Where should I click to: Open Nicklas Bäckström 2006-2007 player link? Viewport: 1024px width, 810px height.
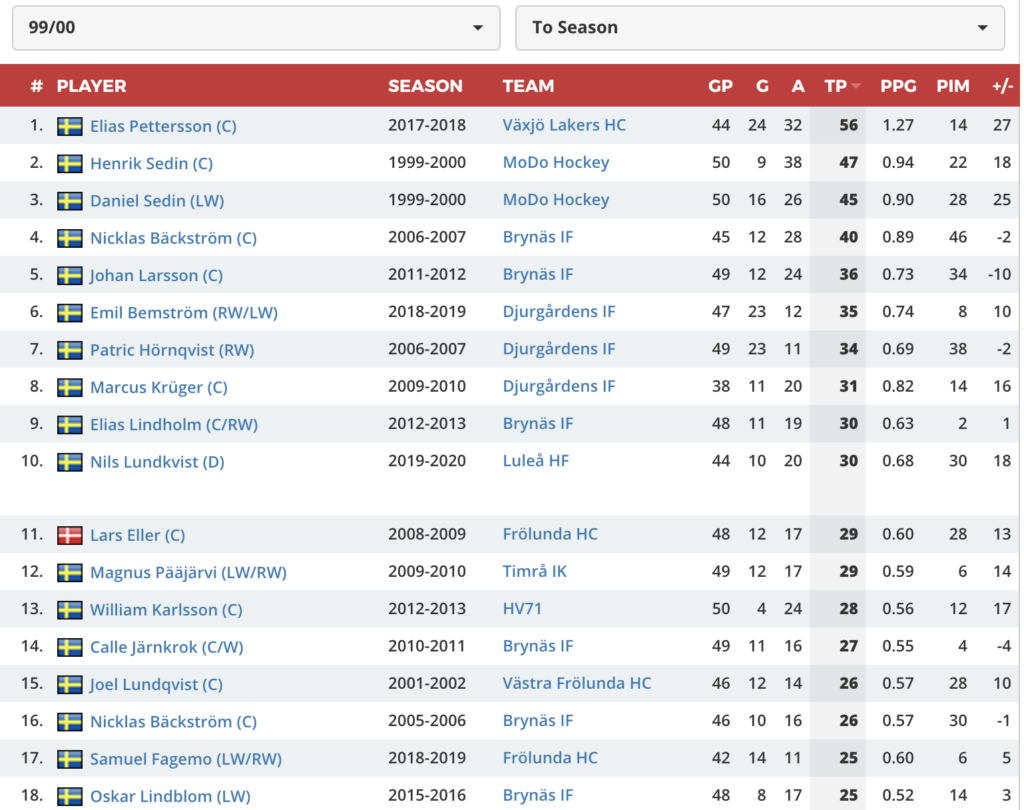173,238
